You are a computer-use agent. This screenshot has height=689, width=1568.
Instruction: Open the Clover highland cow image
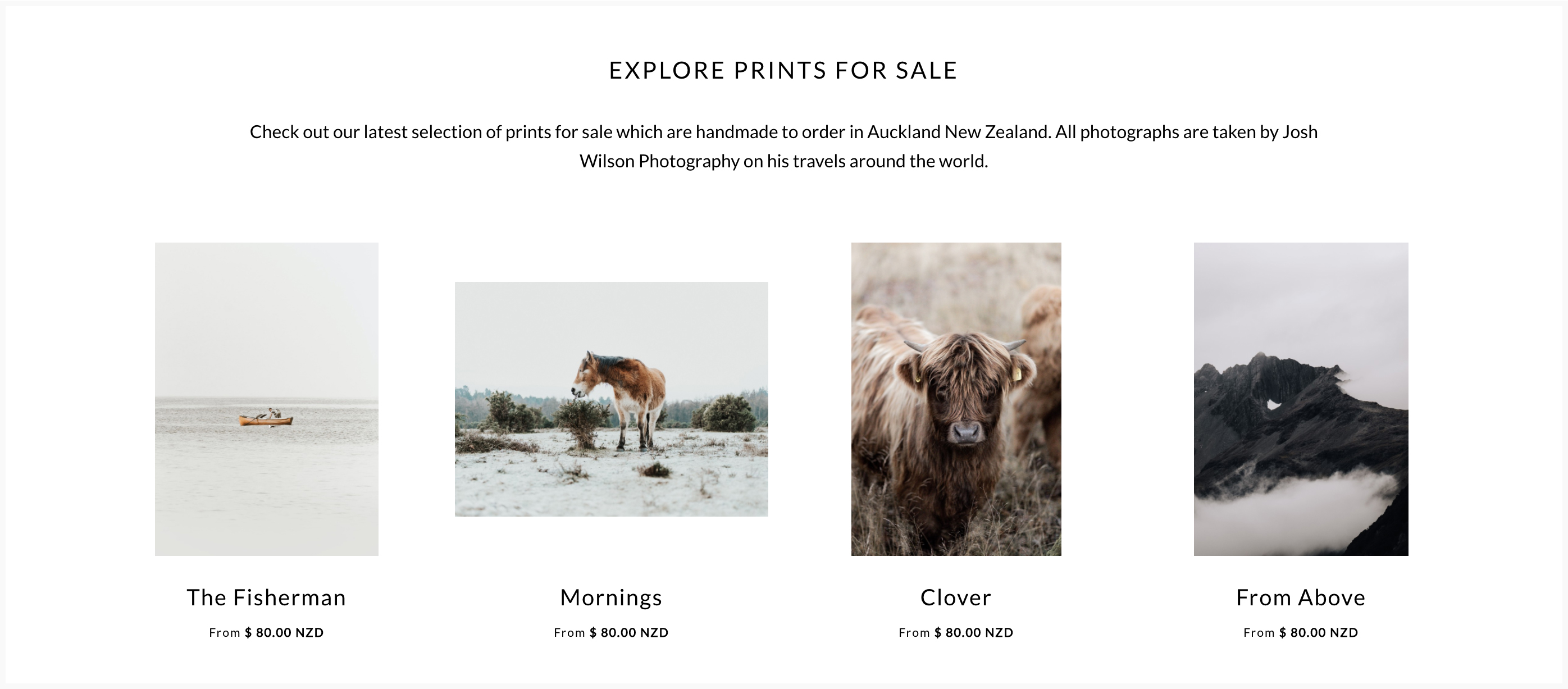pos(956,399)
